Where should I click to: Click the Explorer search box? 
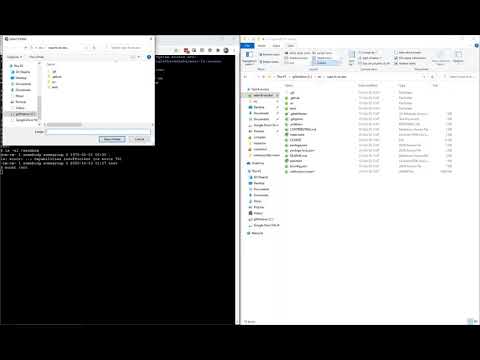coord(460,77)
